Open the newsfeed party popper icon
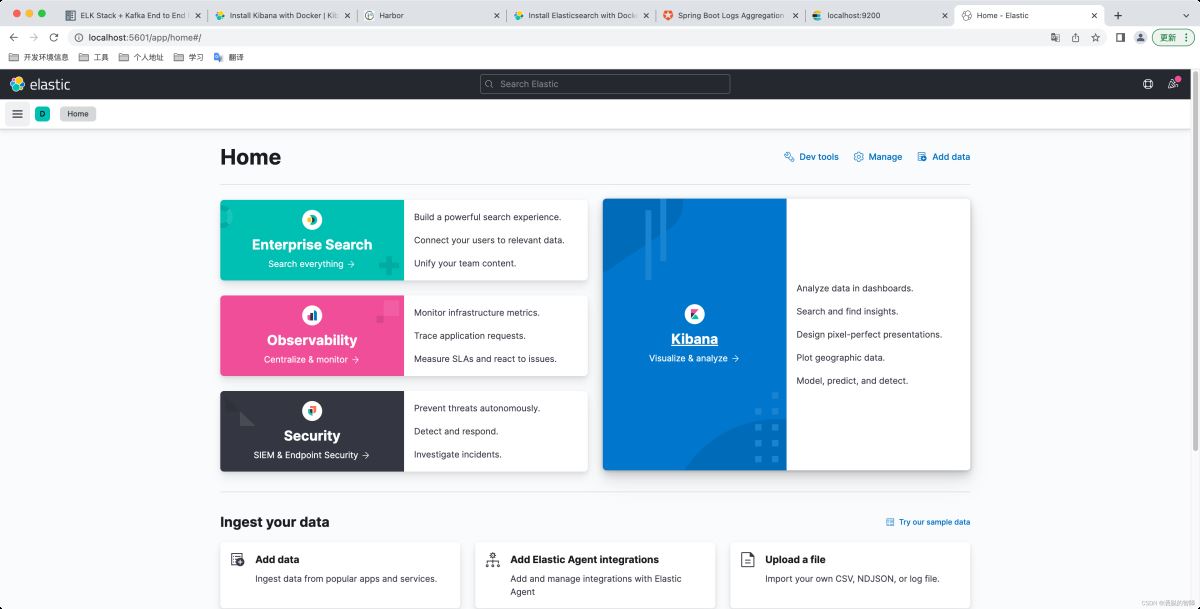 1173,84
